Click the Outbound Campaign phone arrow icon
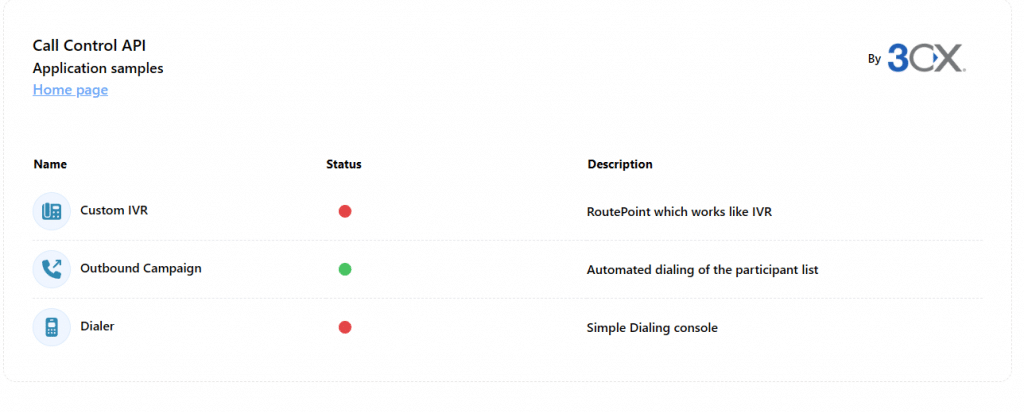The height and width of the screenshot is (413, 1024). point(52,269)
